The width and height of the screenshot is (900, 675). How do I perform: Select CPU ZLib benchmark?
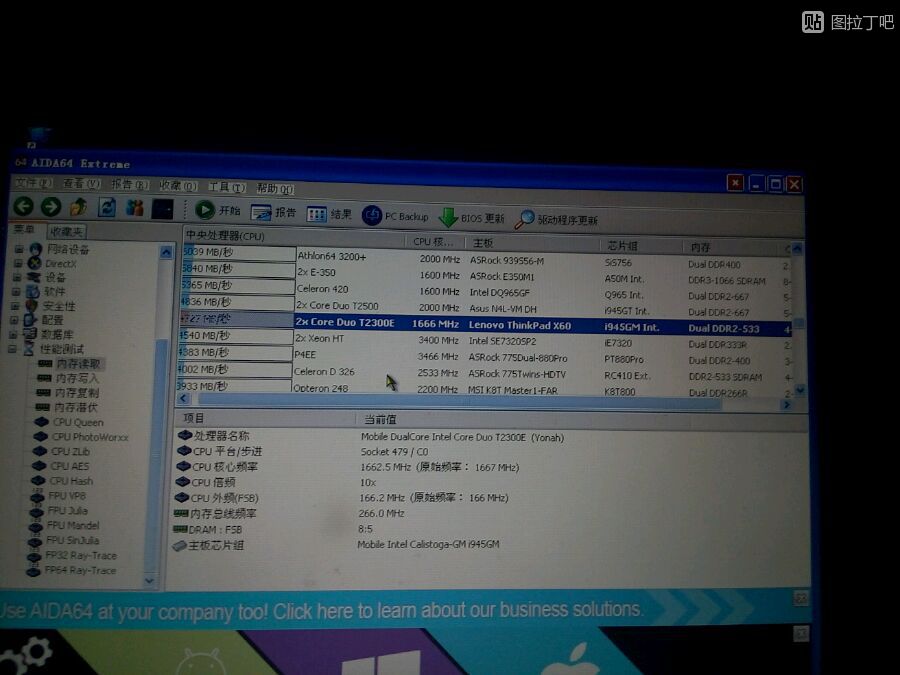tap(69, 451)
